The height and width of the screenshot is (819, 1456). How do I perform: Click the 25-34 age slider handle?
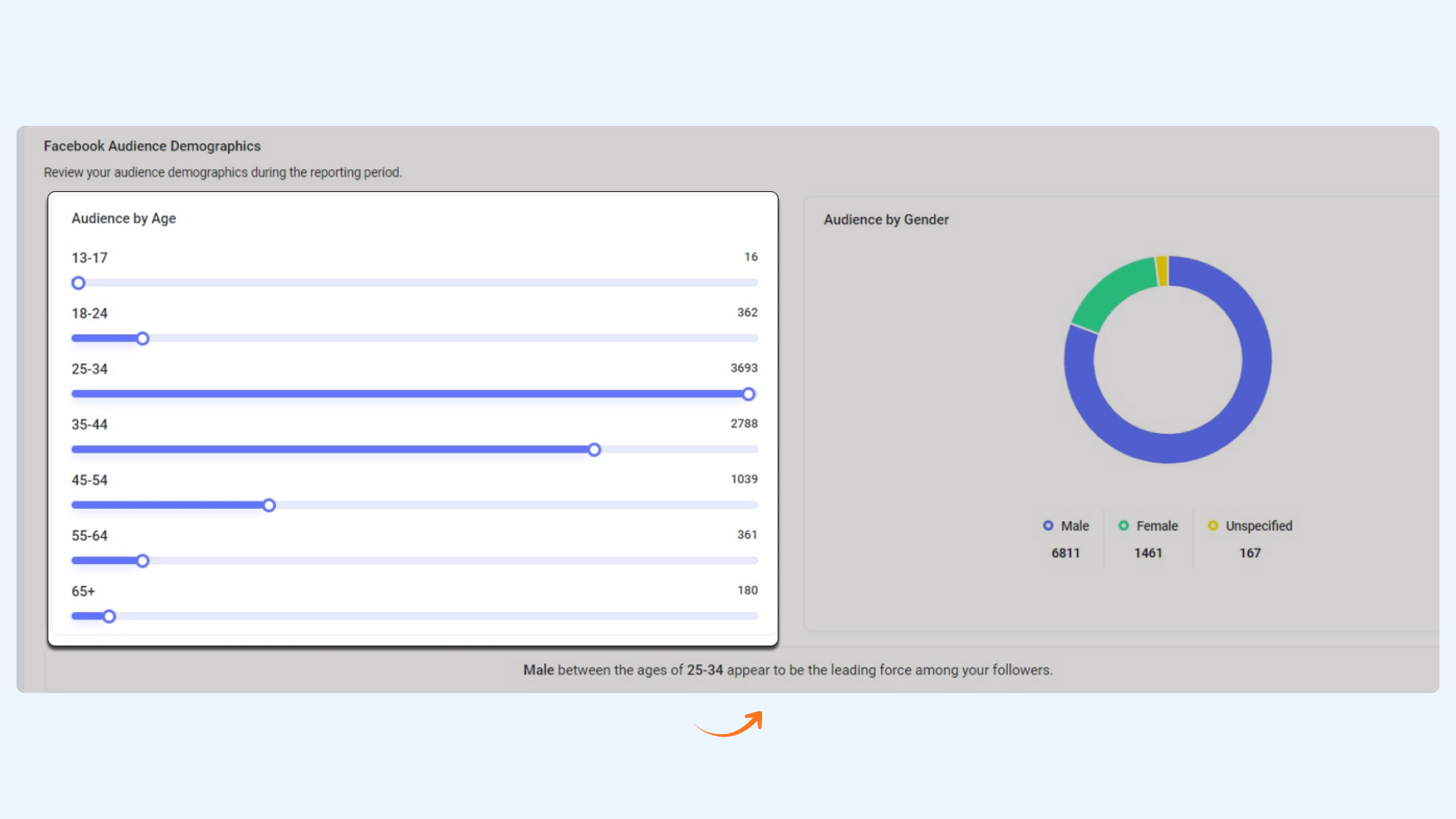click(748, 394)
